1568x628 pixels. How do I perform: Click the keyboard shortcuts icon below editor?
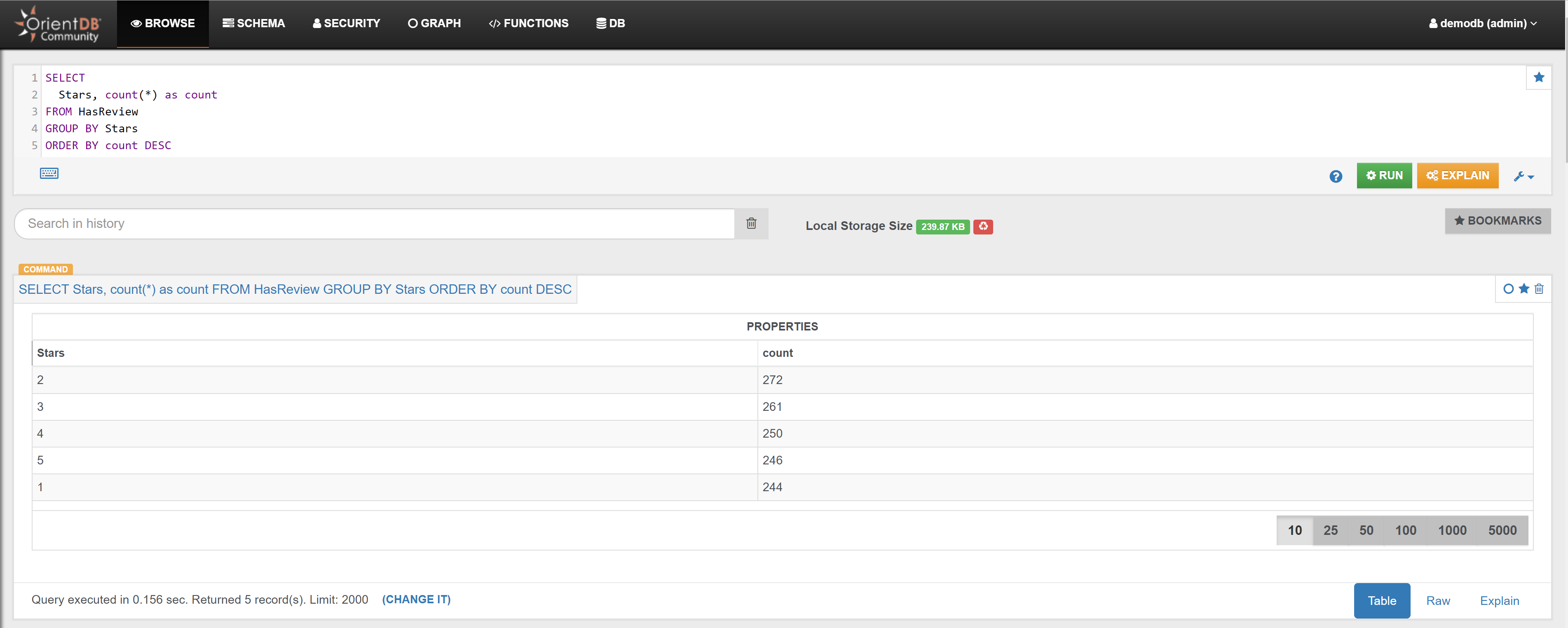pyautogui.click(x=49, y=173)
